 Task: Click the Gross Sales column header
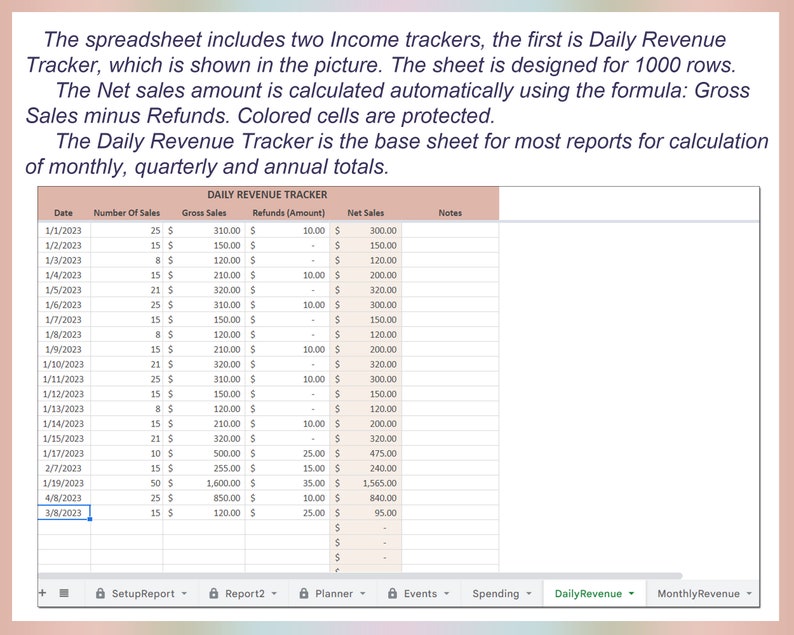pos(204,213)
